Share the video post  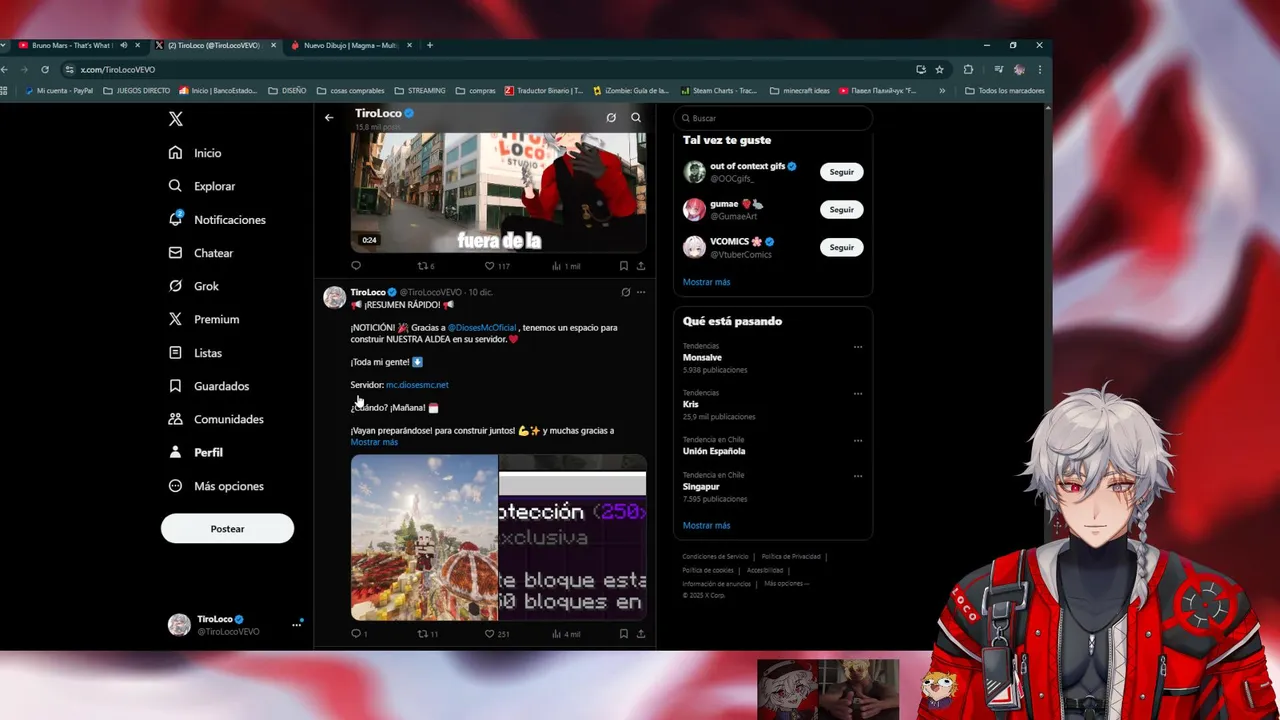(641, 266)
